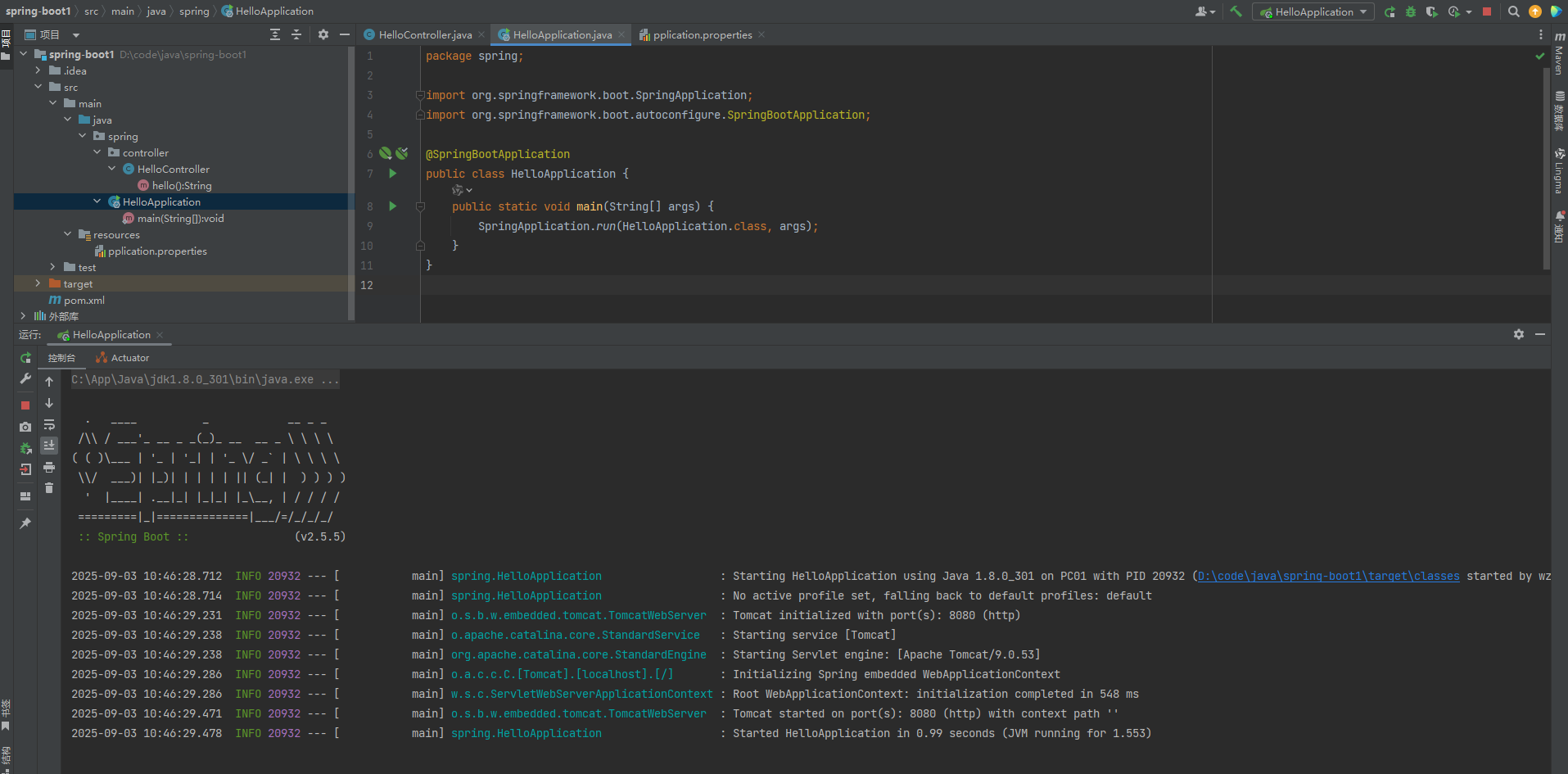Collapse the src folder

[38, 87]
